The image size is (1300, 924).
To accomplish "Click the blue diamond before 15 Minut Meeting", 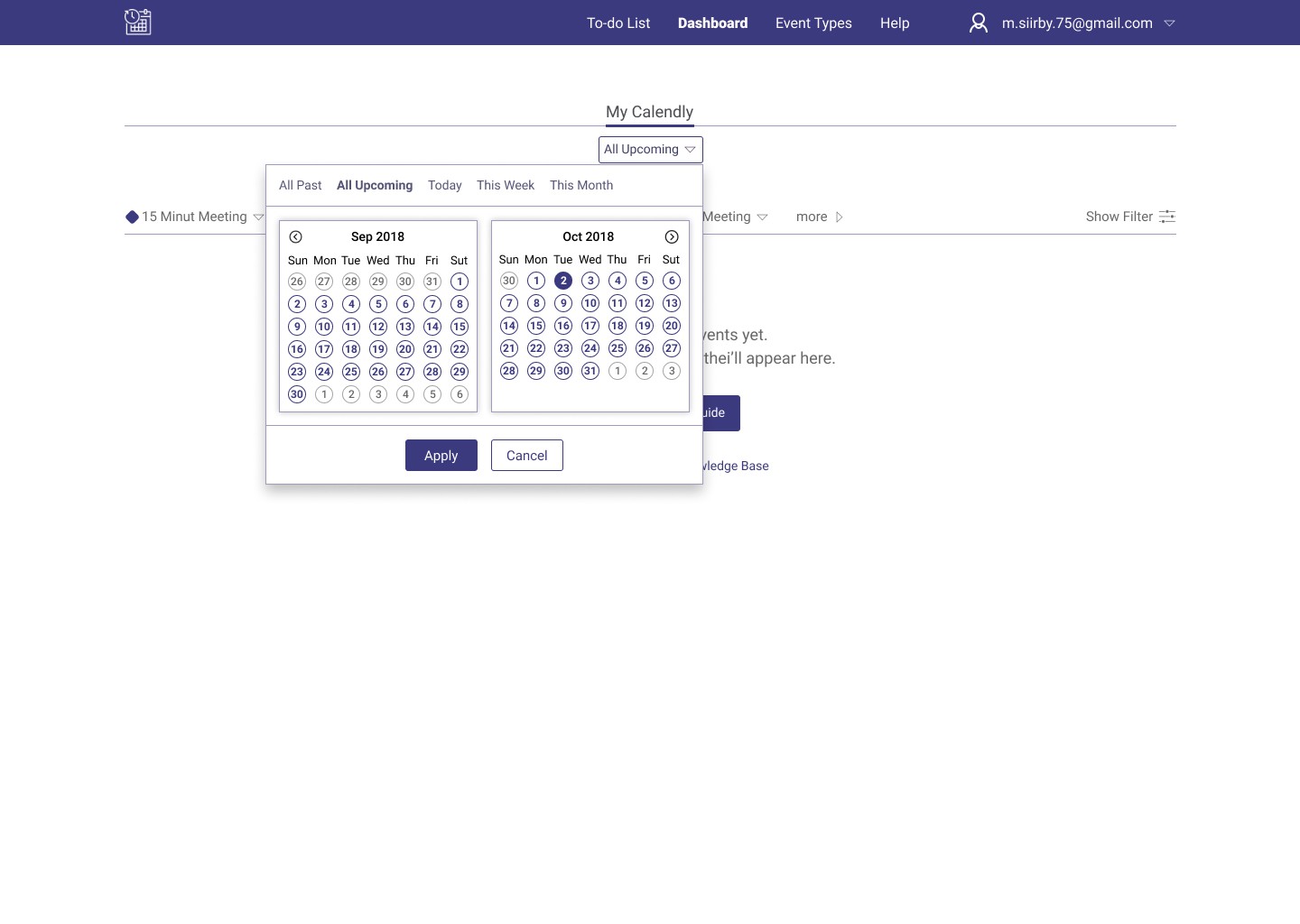I will point(132,217).
